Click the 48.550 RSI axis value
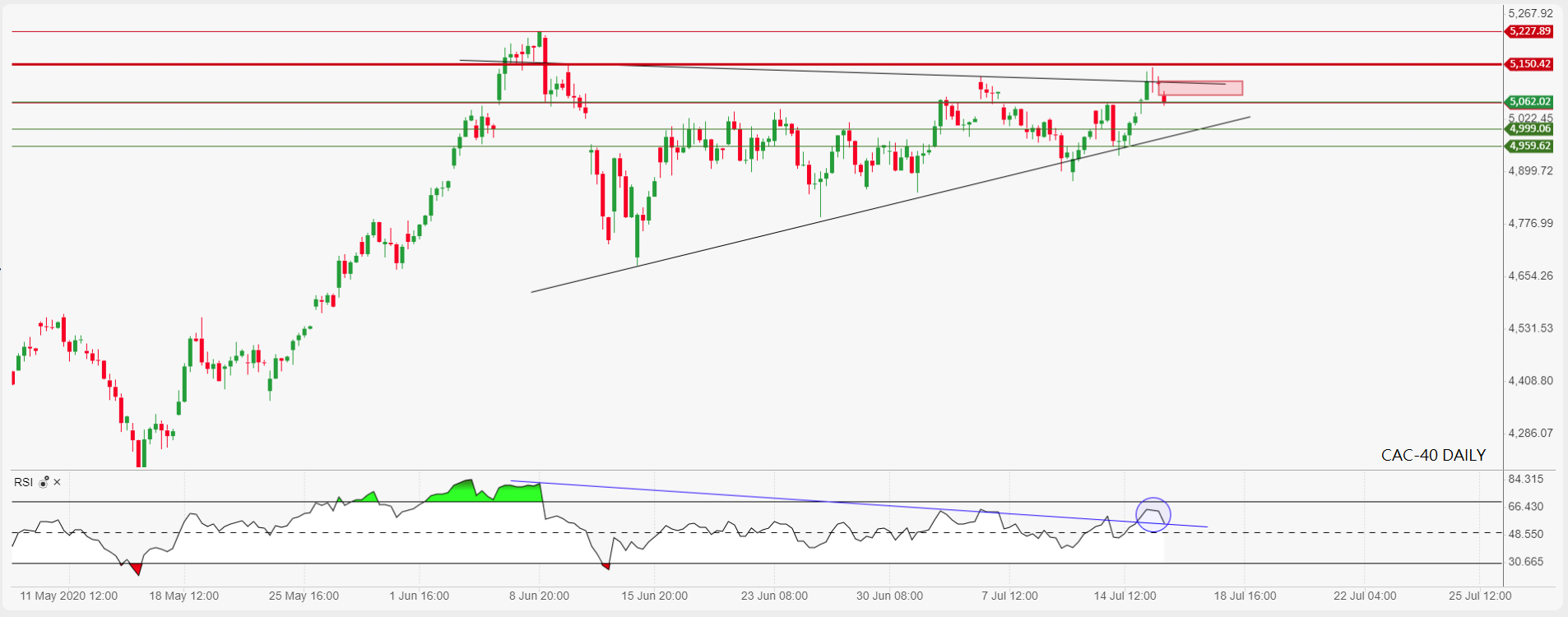1568x617 pixels. 1525,534
